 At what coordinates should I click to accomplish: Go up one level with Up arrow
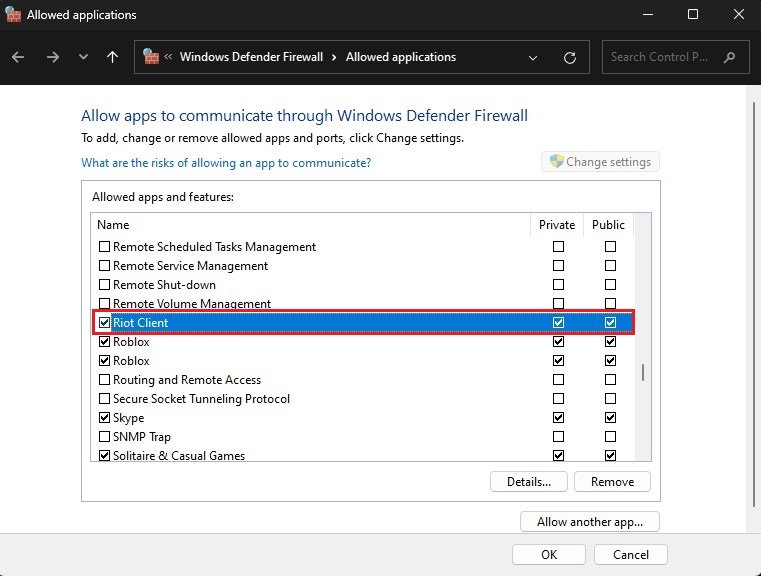(x=112, y=57)
